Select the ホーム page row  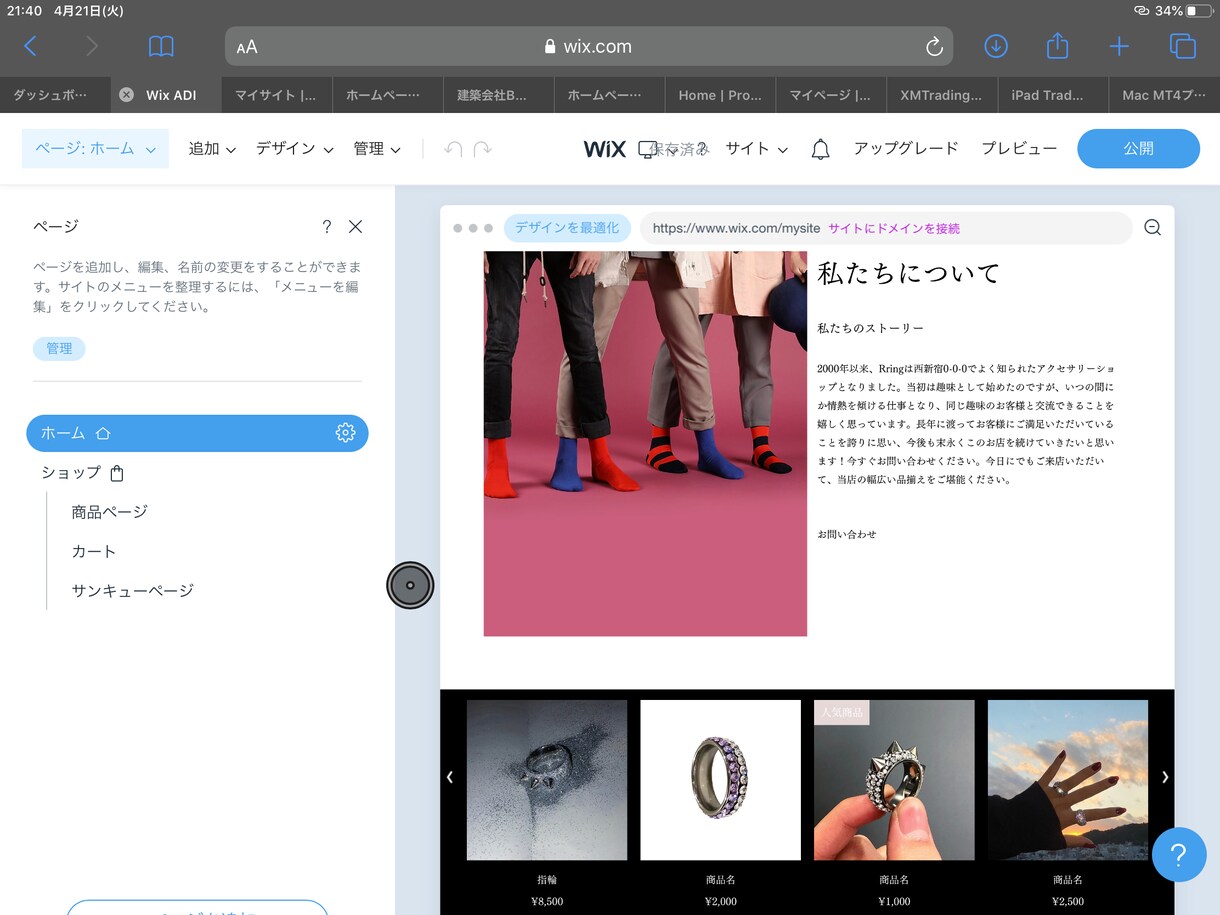[197, 433]
